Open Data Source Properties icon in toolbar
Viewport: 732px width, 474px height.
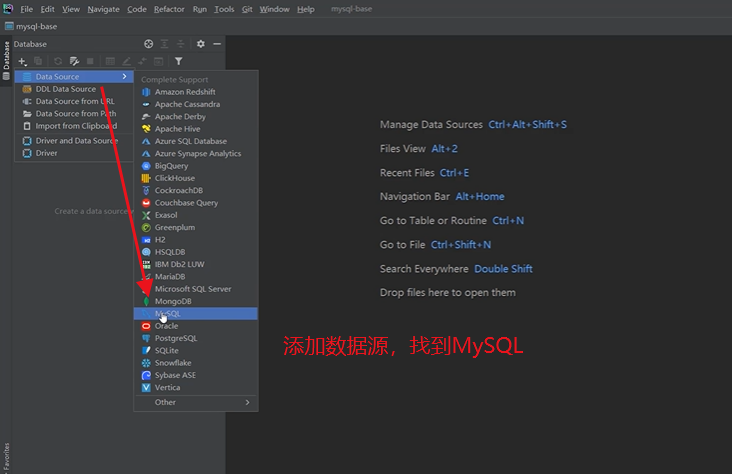[74, 61]
